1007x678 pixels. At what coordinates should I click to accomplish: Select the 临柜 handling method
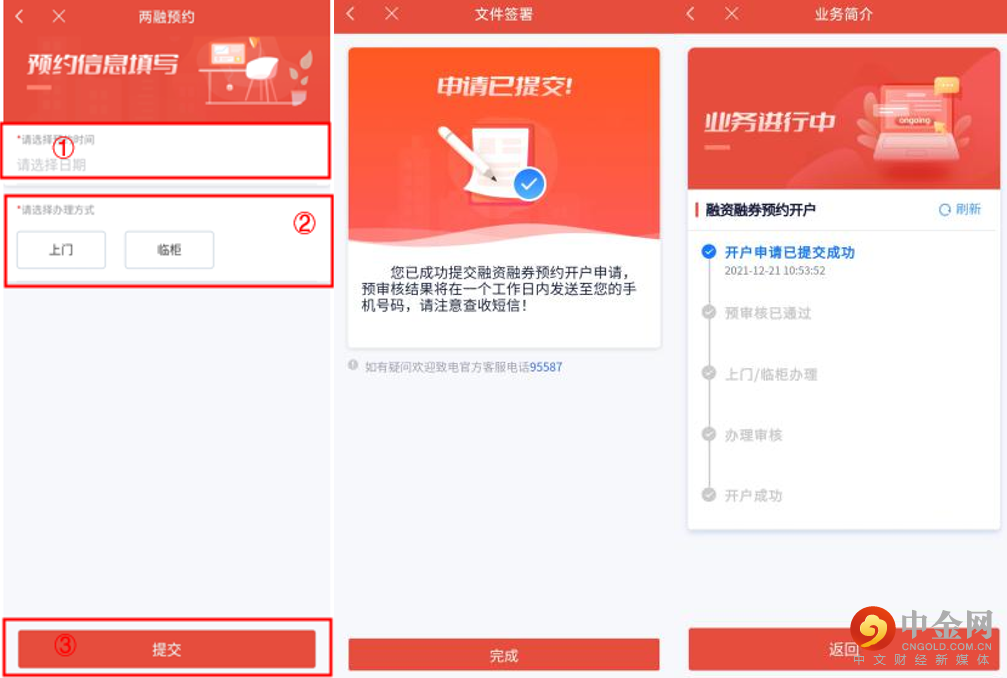[169, 250]
